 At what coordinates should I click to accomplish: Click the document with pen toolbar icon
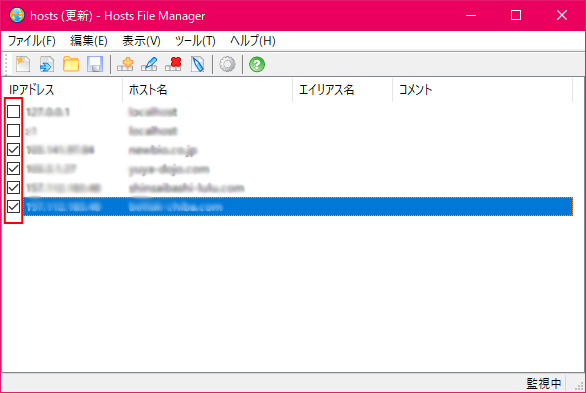(x=197, y=64)
